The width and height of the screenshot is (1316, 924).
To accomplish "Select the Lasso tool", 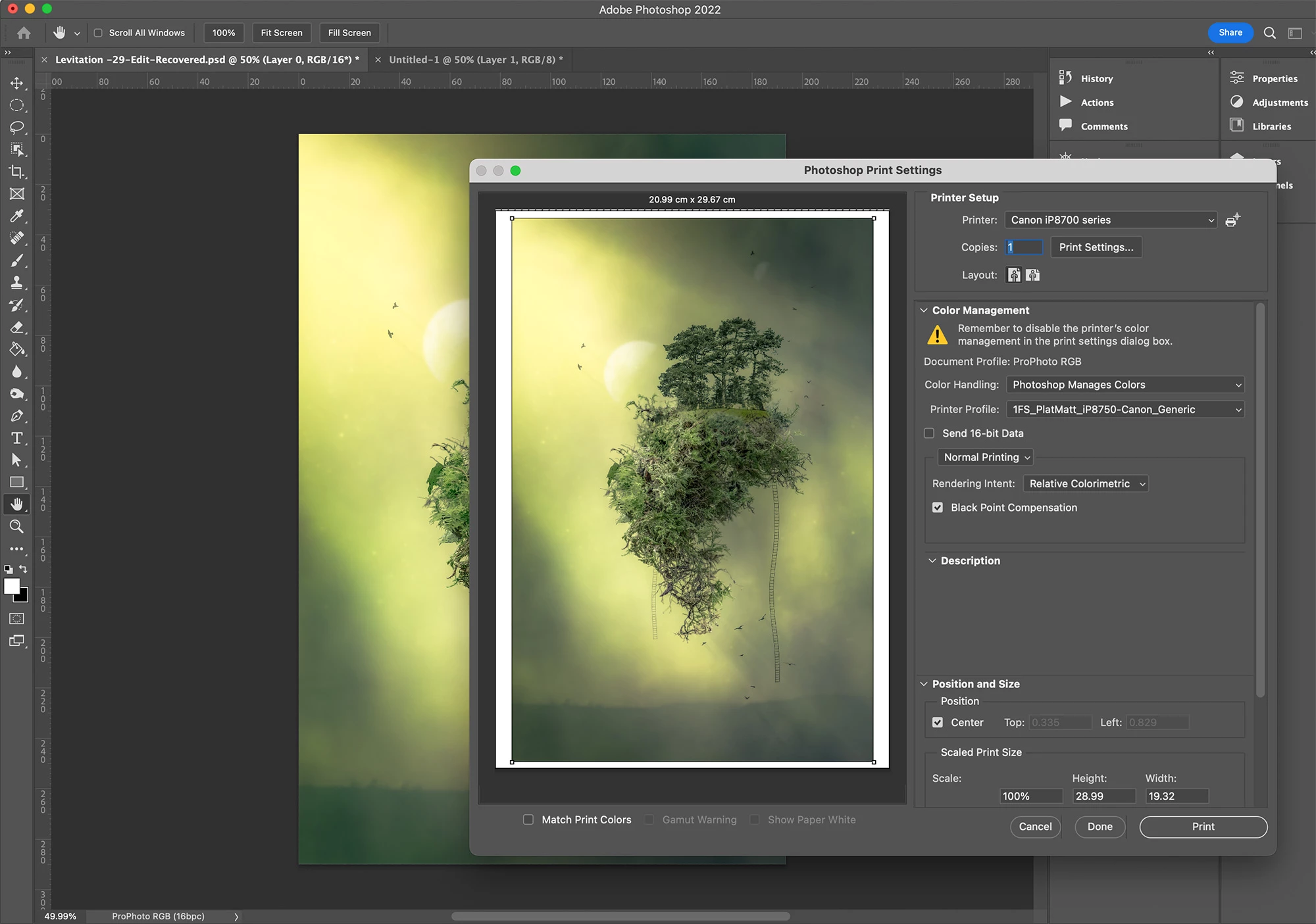I will (17, 127).
